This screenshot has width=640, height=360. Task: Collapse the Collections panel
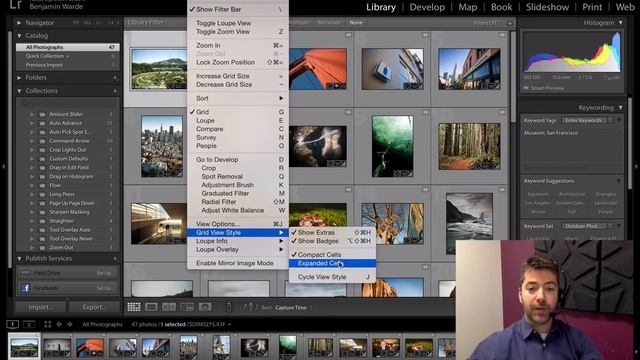click(19, 91)
